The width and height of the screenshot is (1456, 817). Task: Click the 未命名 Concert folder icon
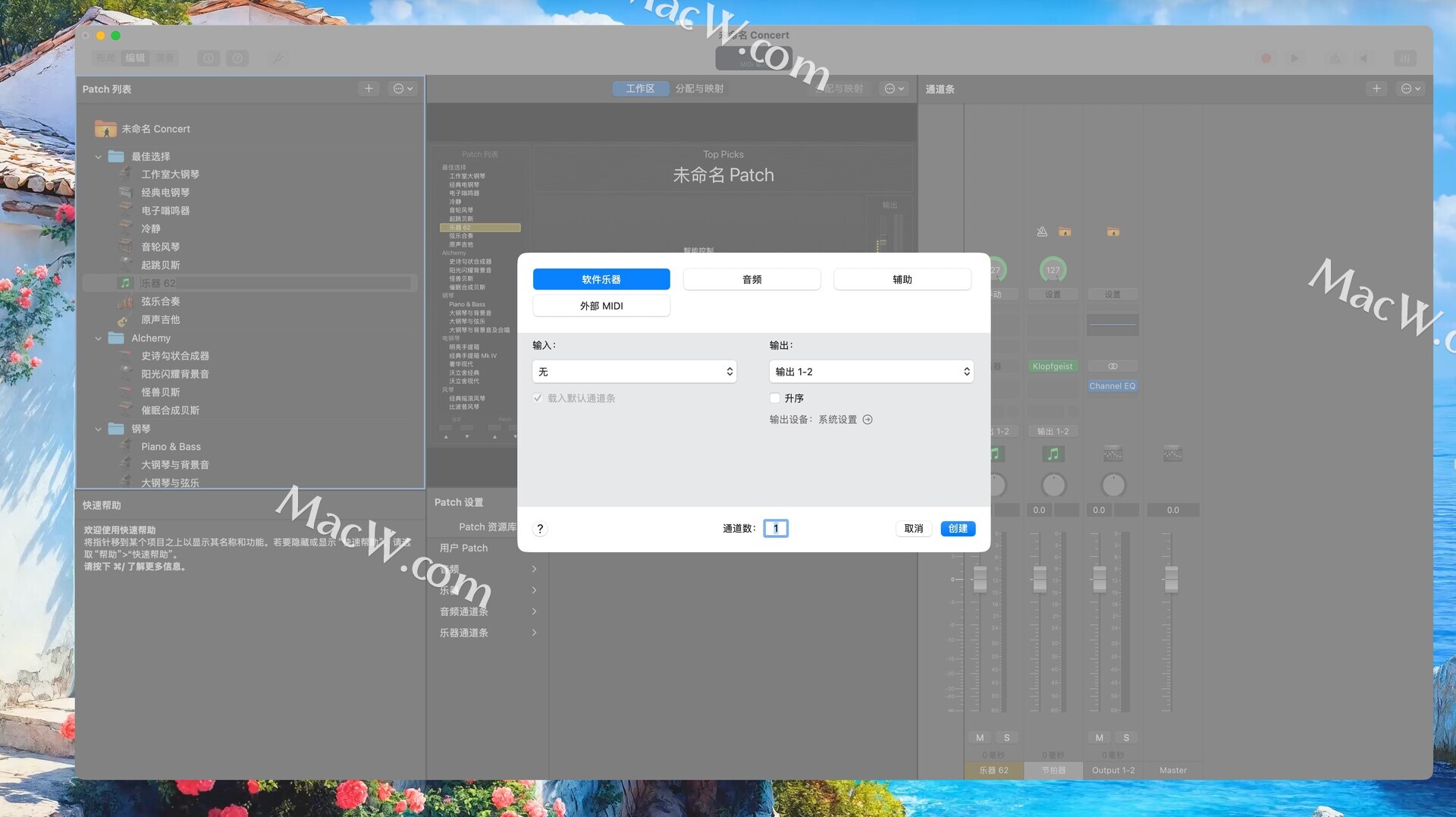[105, 129]
